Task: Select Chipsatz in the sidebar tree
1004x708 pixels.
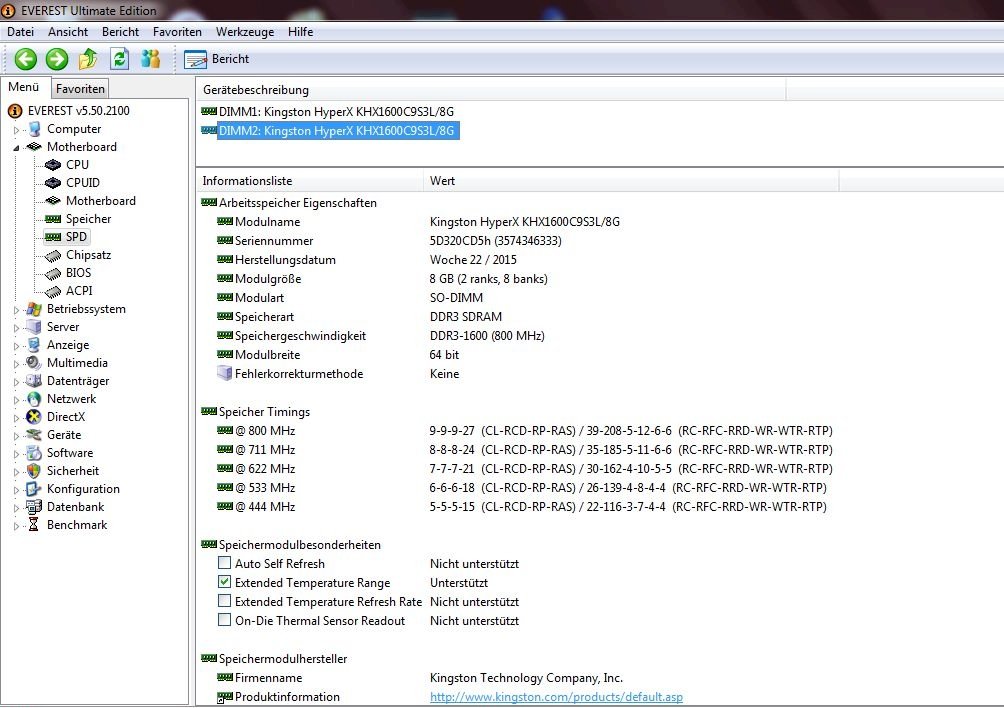Action: click(89, 255)
